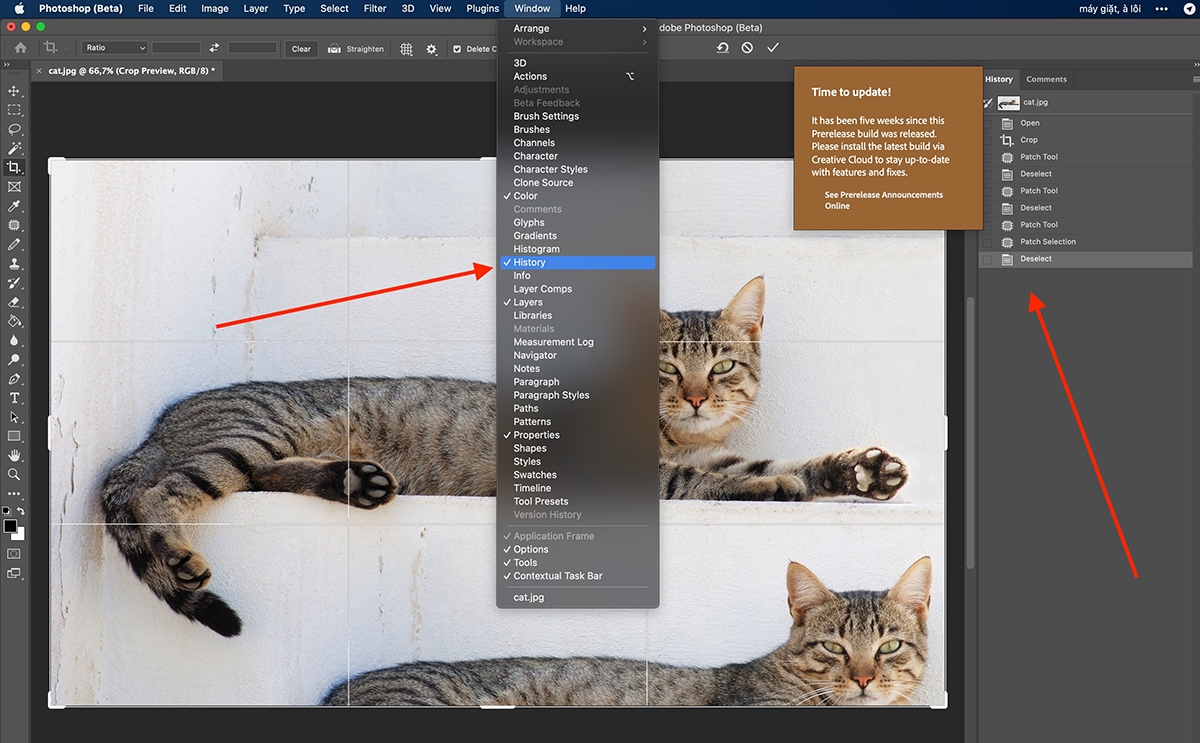Select the Pen tool

[x=14, y=379]
